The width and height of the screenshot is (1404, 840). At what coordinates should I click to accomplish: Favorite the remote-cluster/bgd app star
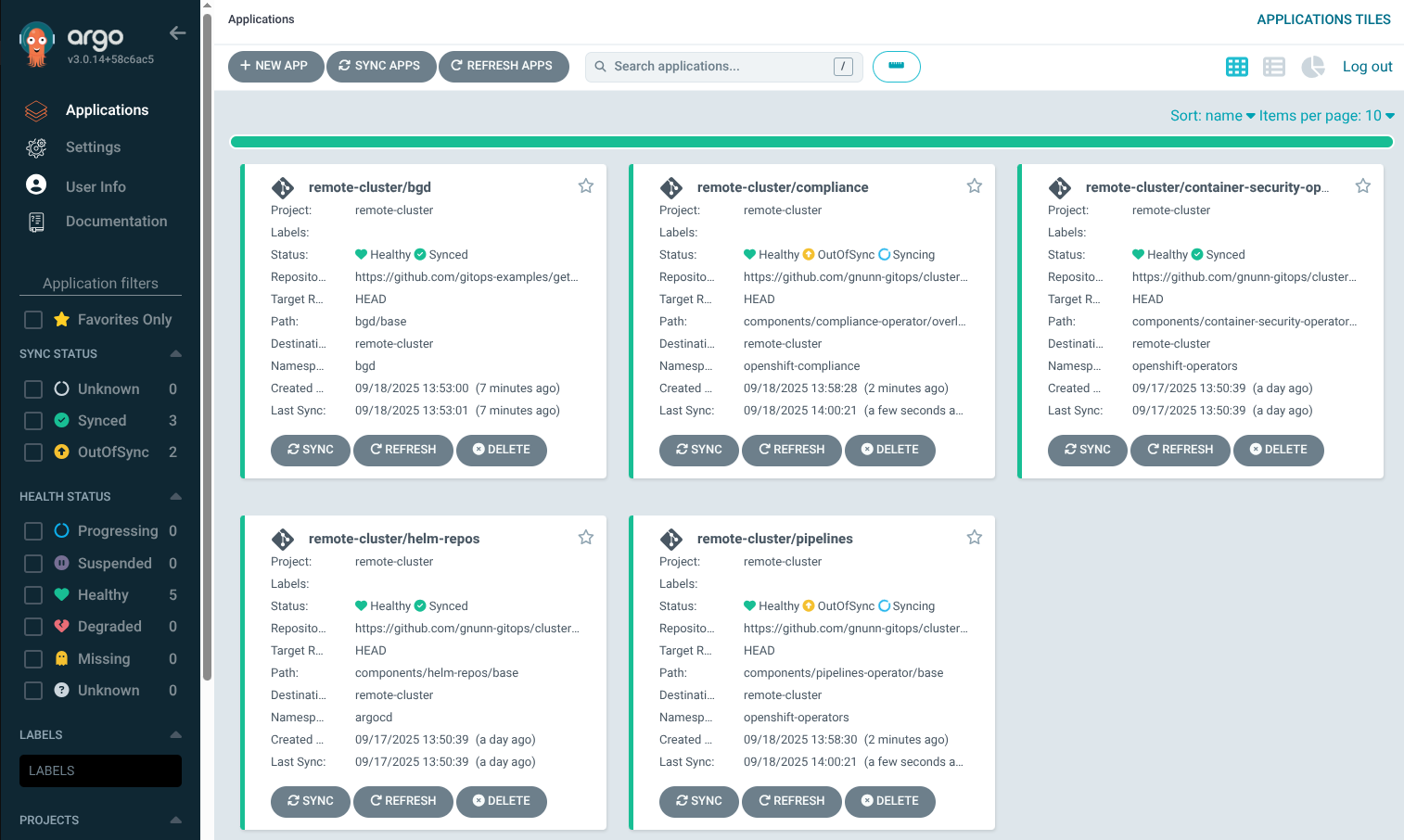coord(586,186)
